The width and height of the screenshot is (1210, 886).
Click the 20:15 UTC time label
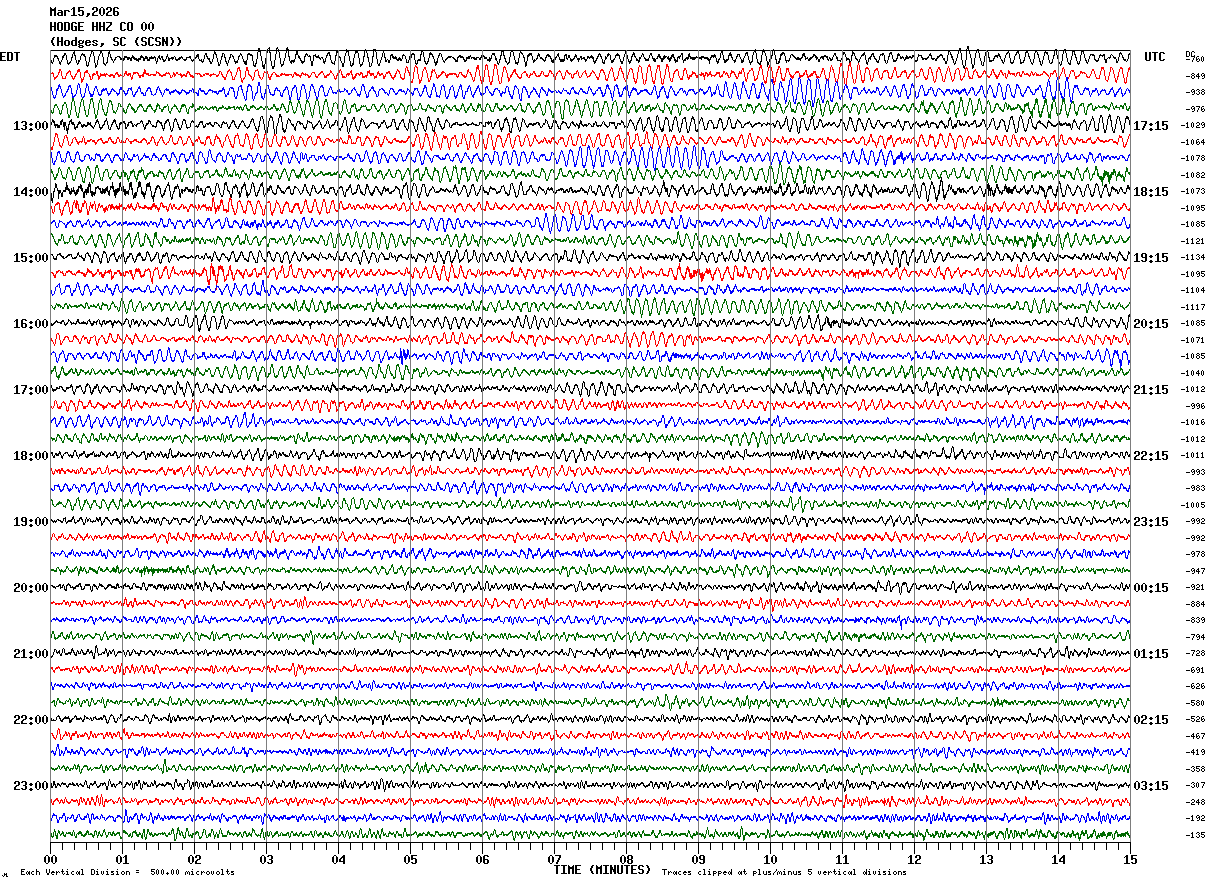[1151, 324]
